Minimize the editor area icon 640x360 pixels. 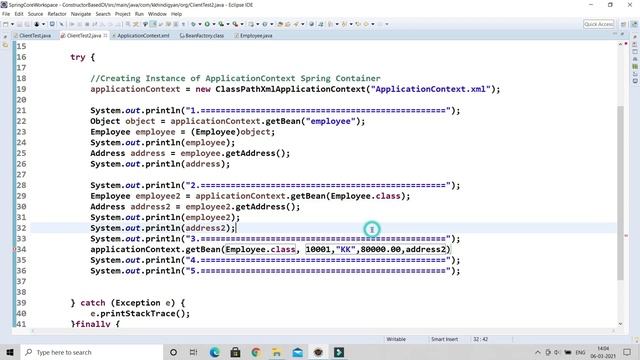[615, 34]
